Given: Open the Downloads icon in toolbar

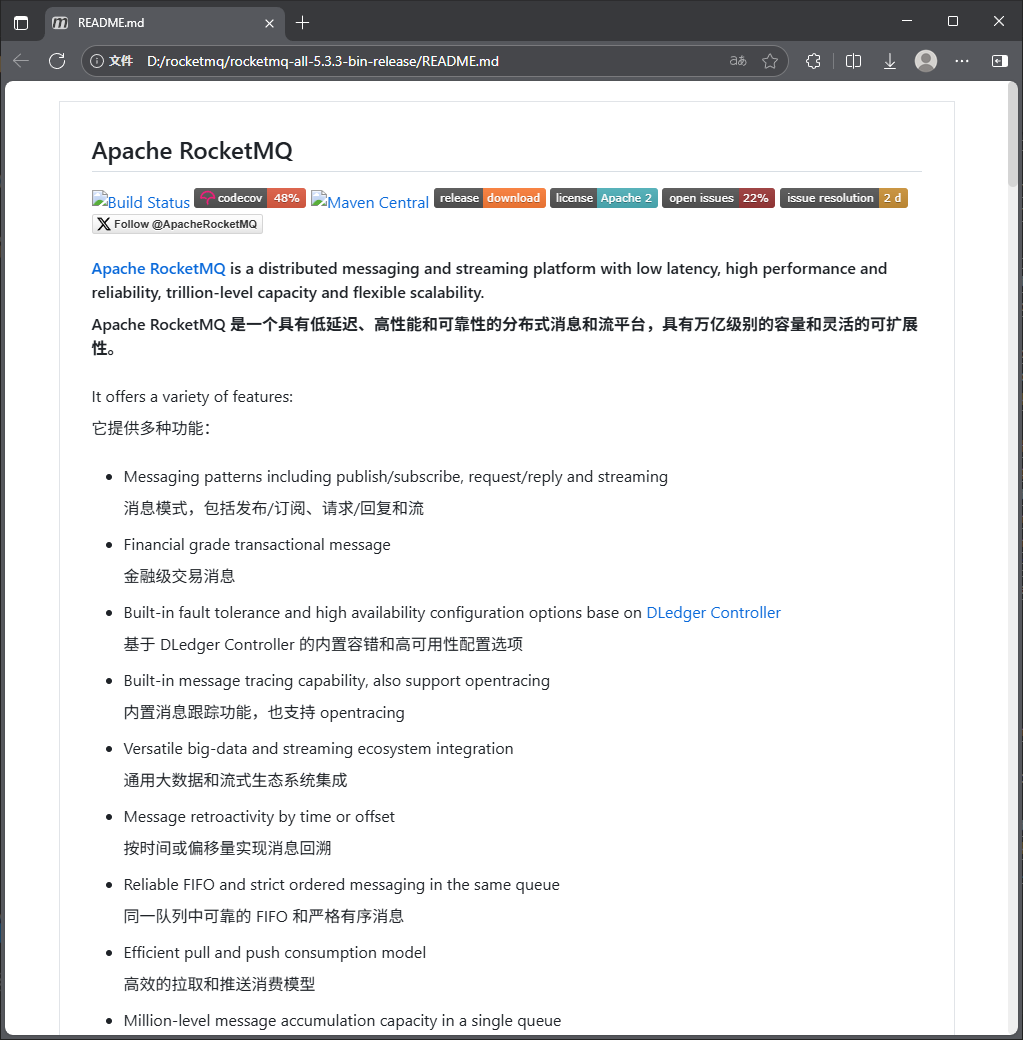Looking at the screenshot, I should [889, 61].
